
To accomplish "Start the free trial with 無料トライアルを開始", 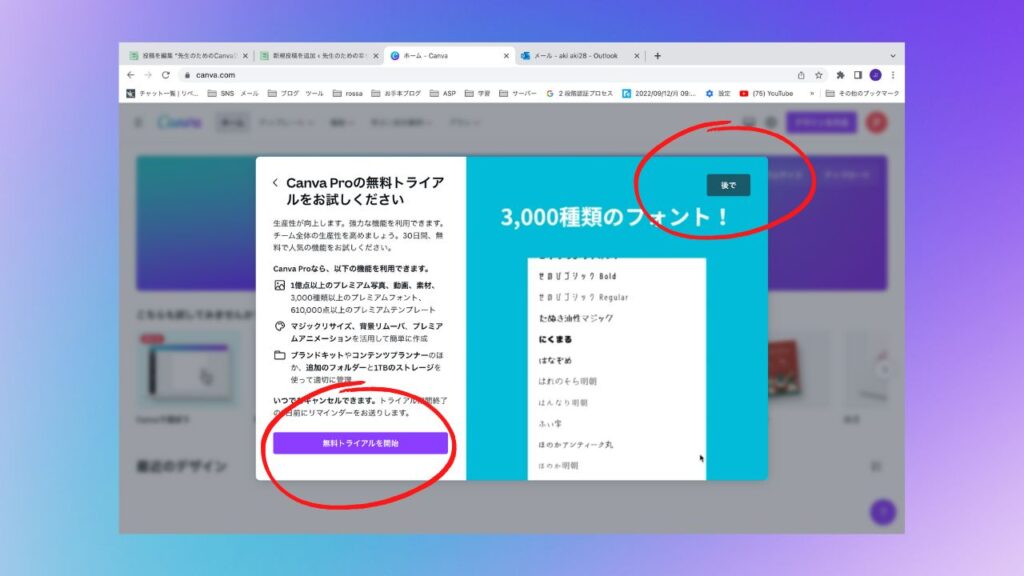I will point(360,443).
